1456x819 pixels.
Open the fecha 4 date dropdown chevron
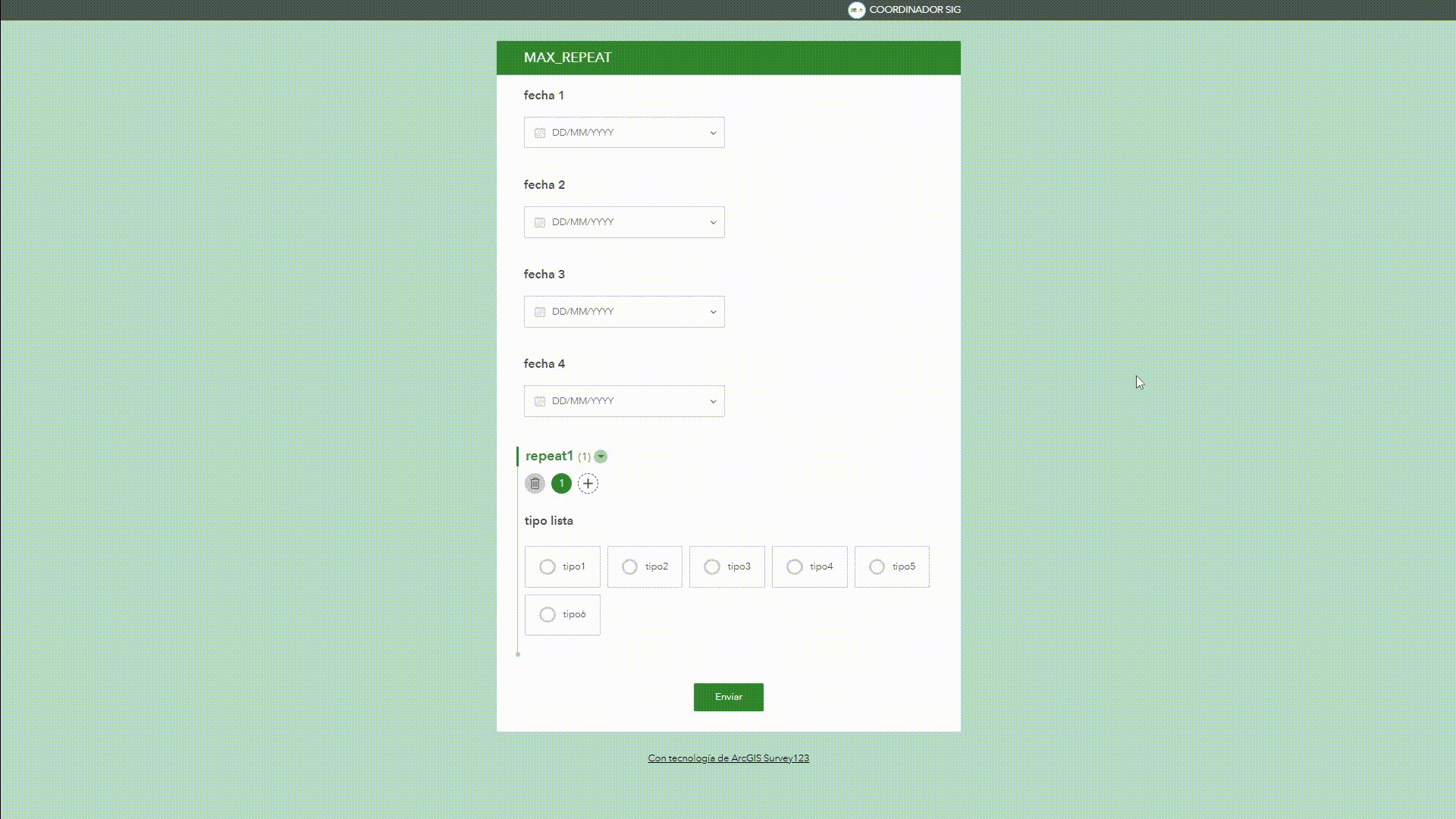tap(713, 401)
